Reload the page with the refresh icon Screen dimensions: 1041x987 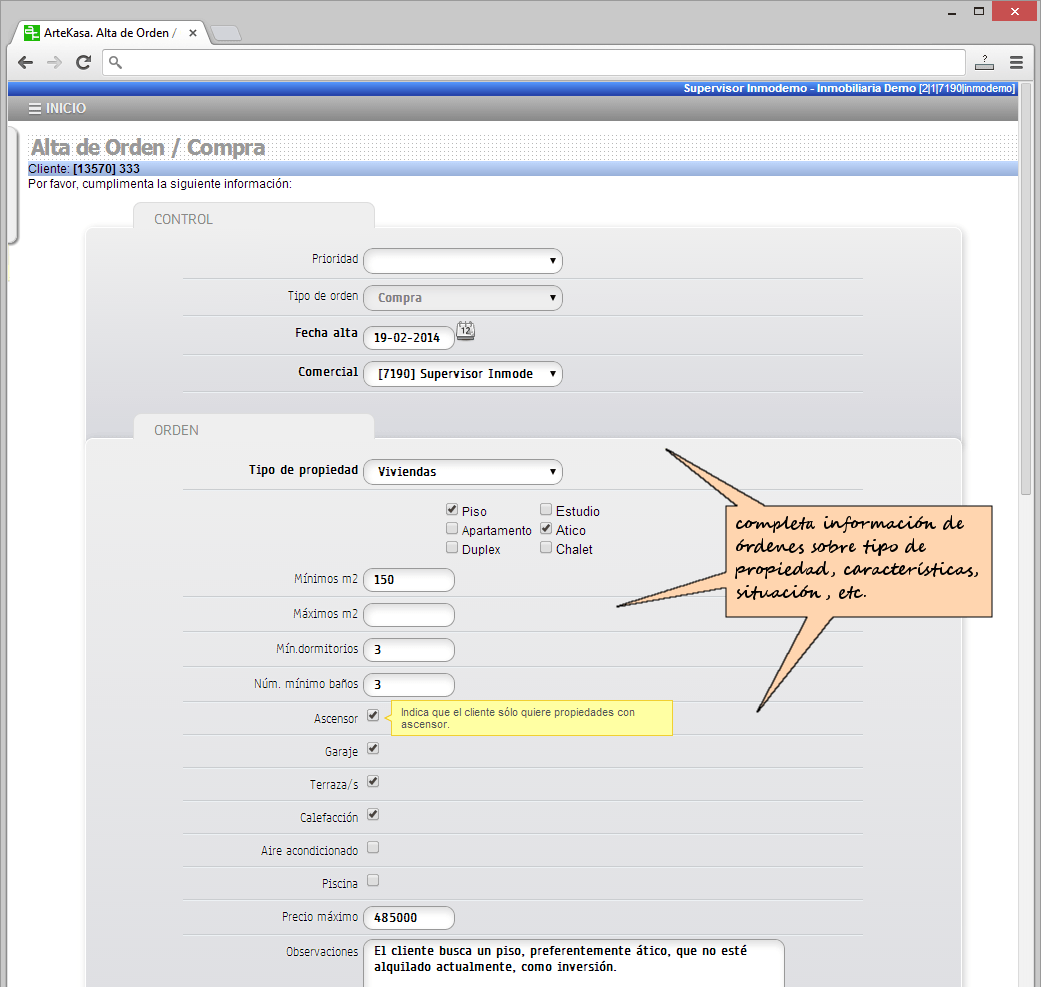click(x=84, y=62)
